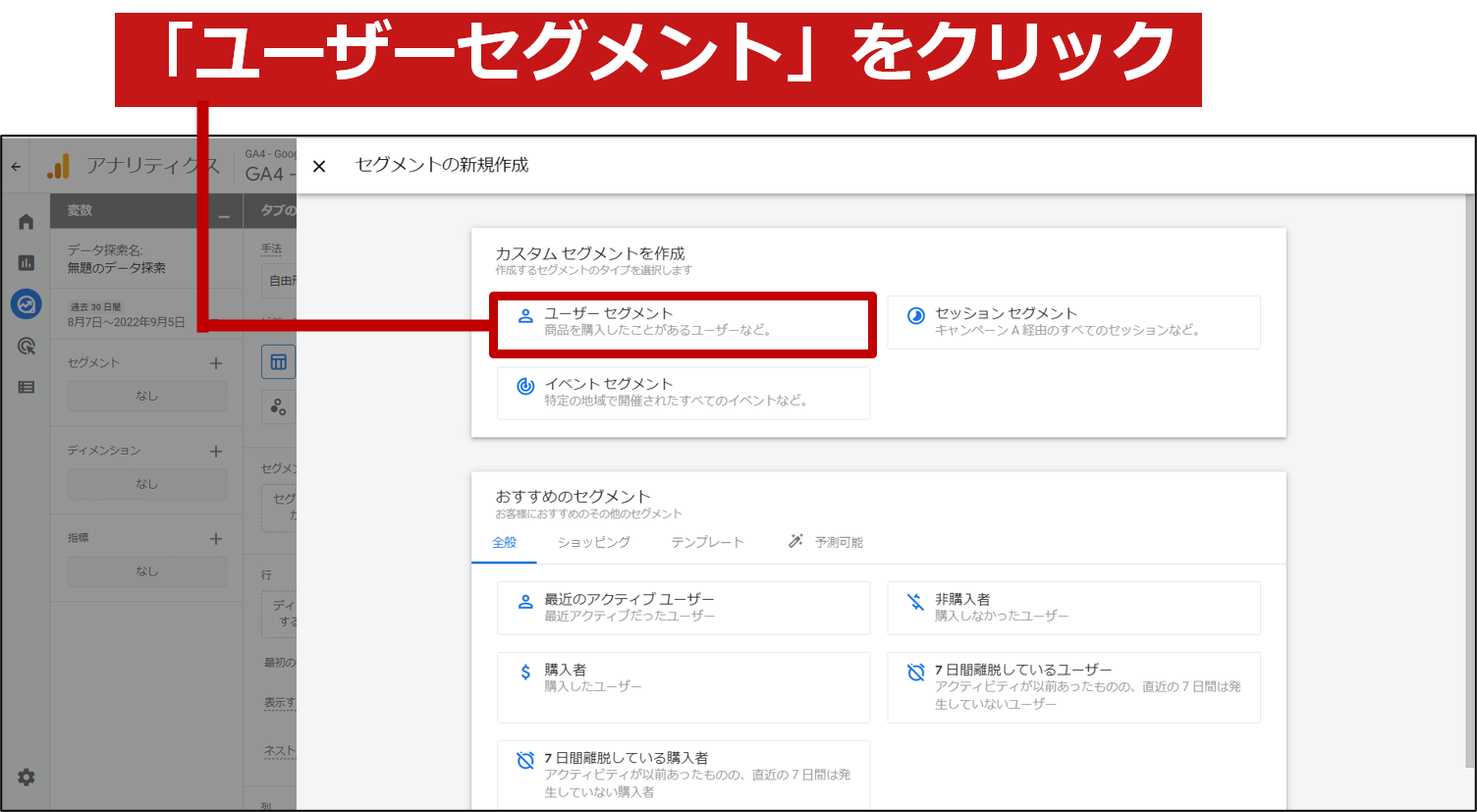Choose 購入者 suggested segment

683,687
